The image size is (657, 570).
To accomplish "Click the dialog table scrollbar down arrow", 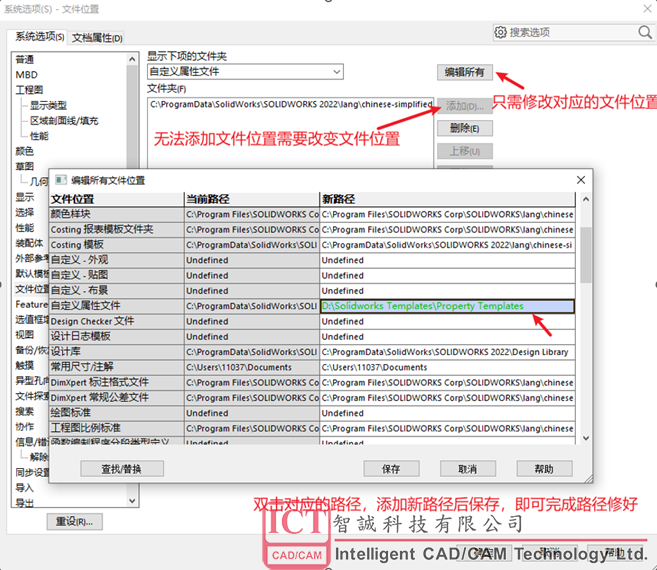I will (x=586, y=438).
